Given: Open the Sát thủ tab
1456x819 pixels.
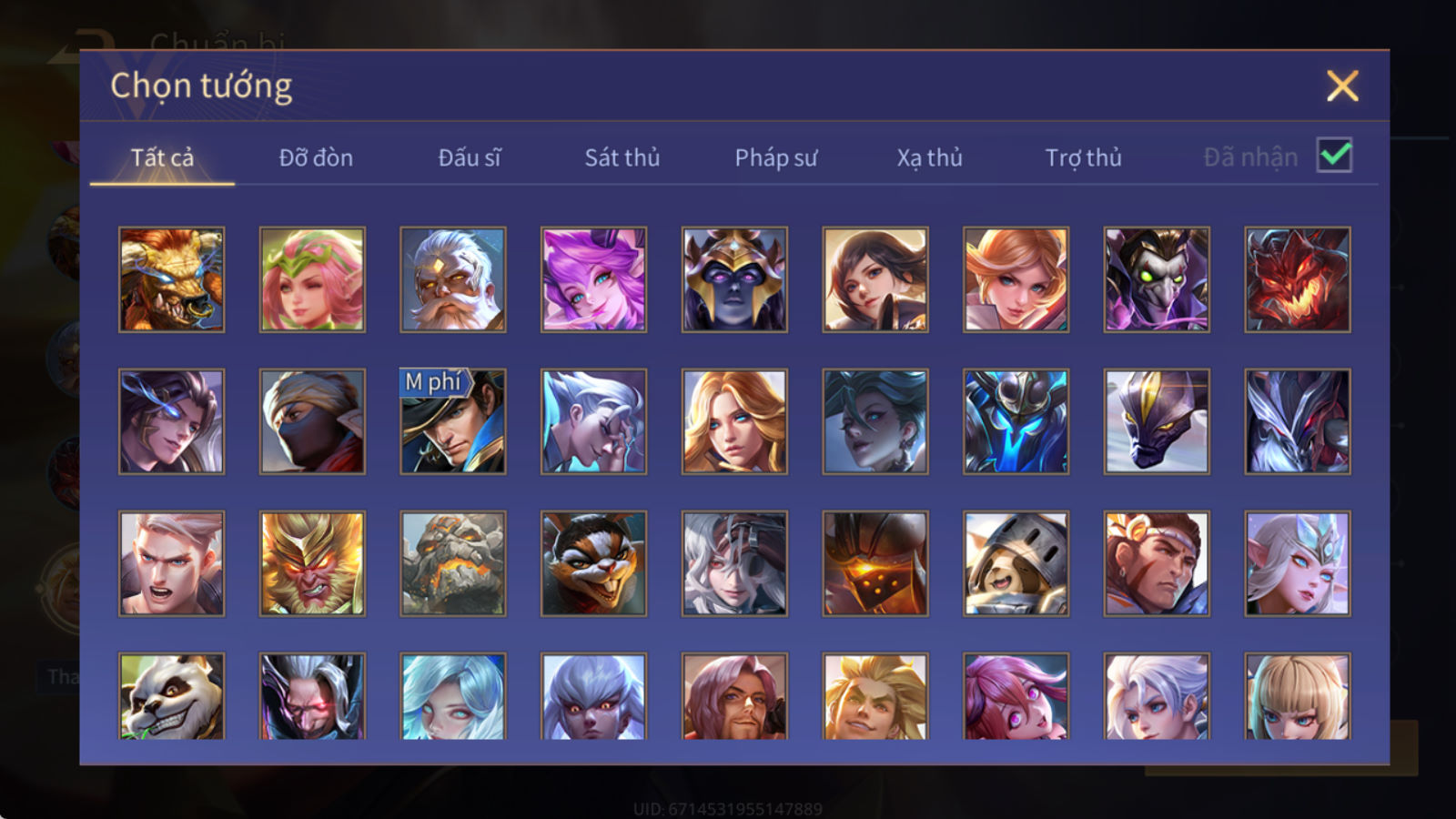Looking at the screenshot, I should click(x=622, y=157).
